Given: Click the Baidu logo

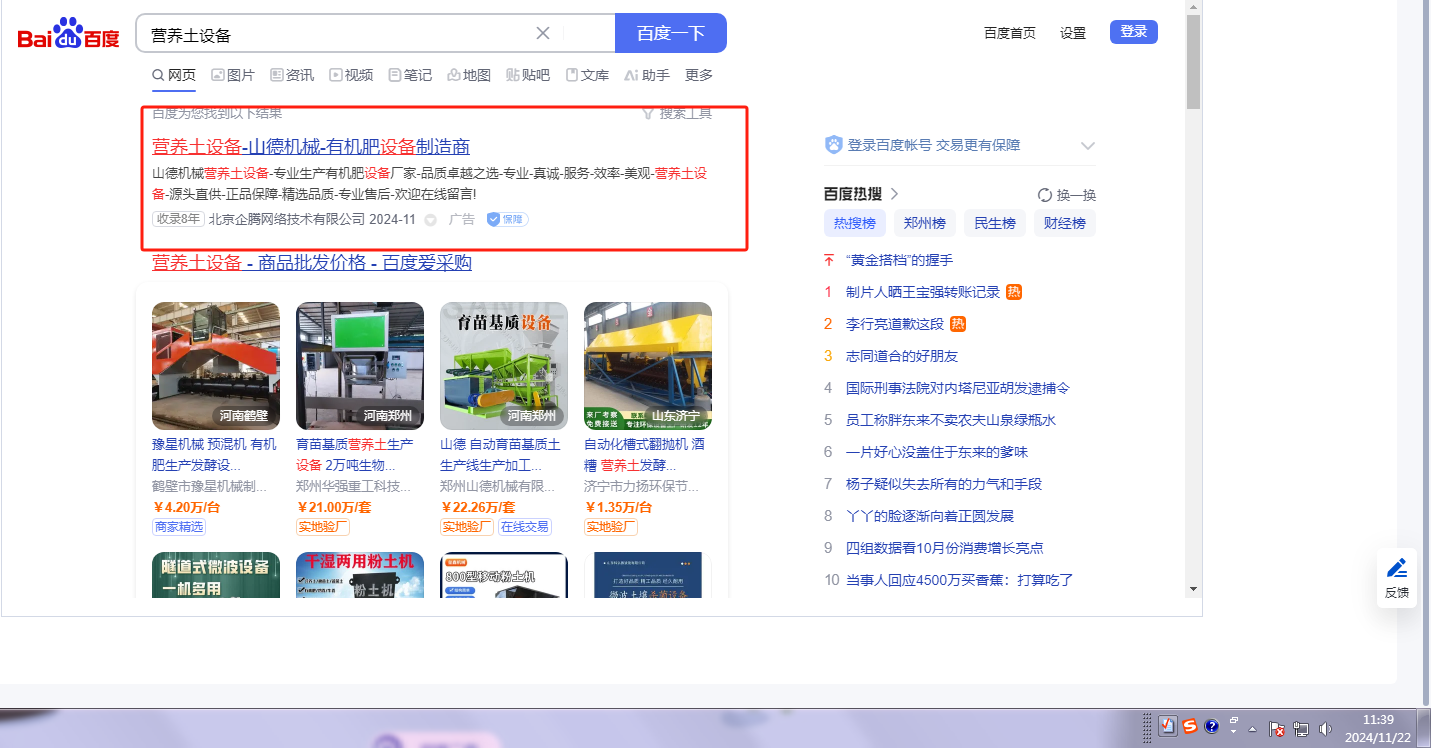Looking at the screenshot, I should [x=68, y=35].
